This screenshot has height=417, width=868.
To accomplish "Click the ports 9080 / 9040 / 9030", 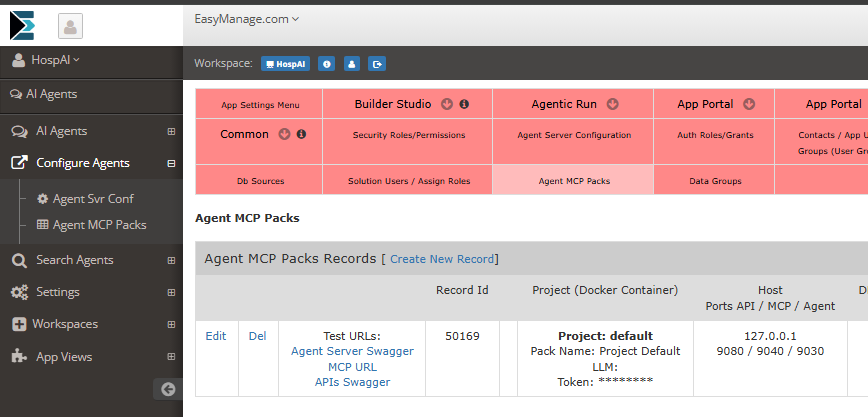I will [x=770, y=351].
